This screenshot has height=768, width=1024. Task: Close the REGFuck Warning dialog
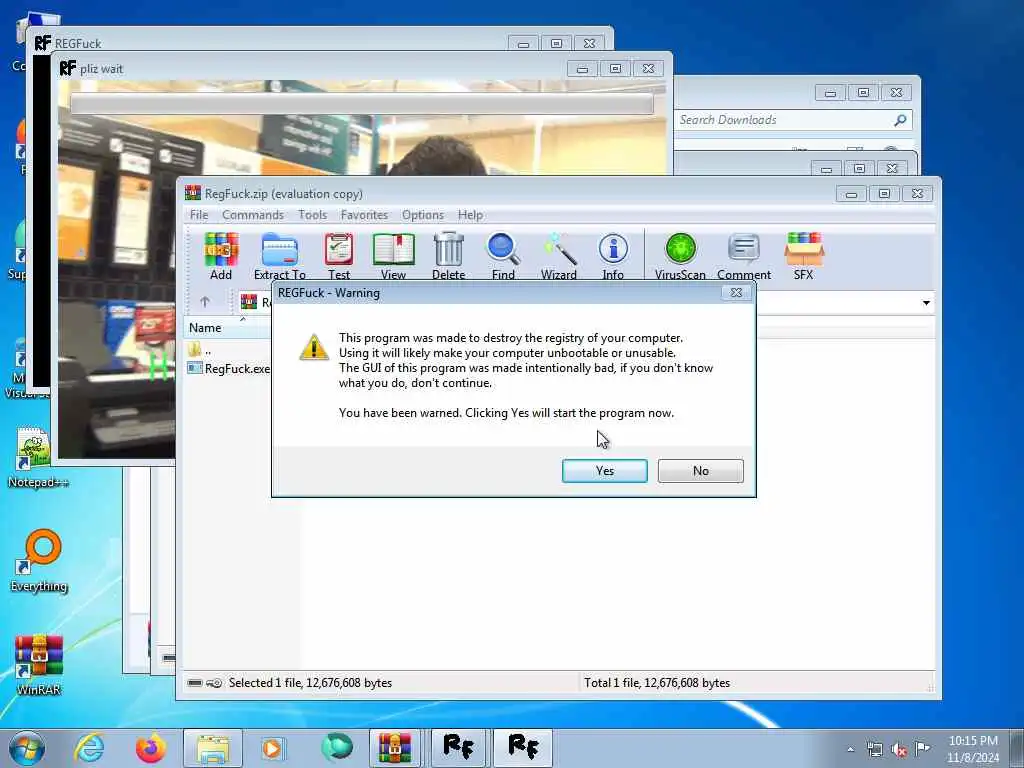point(736,293)
